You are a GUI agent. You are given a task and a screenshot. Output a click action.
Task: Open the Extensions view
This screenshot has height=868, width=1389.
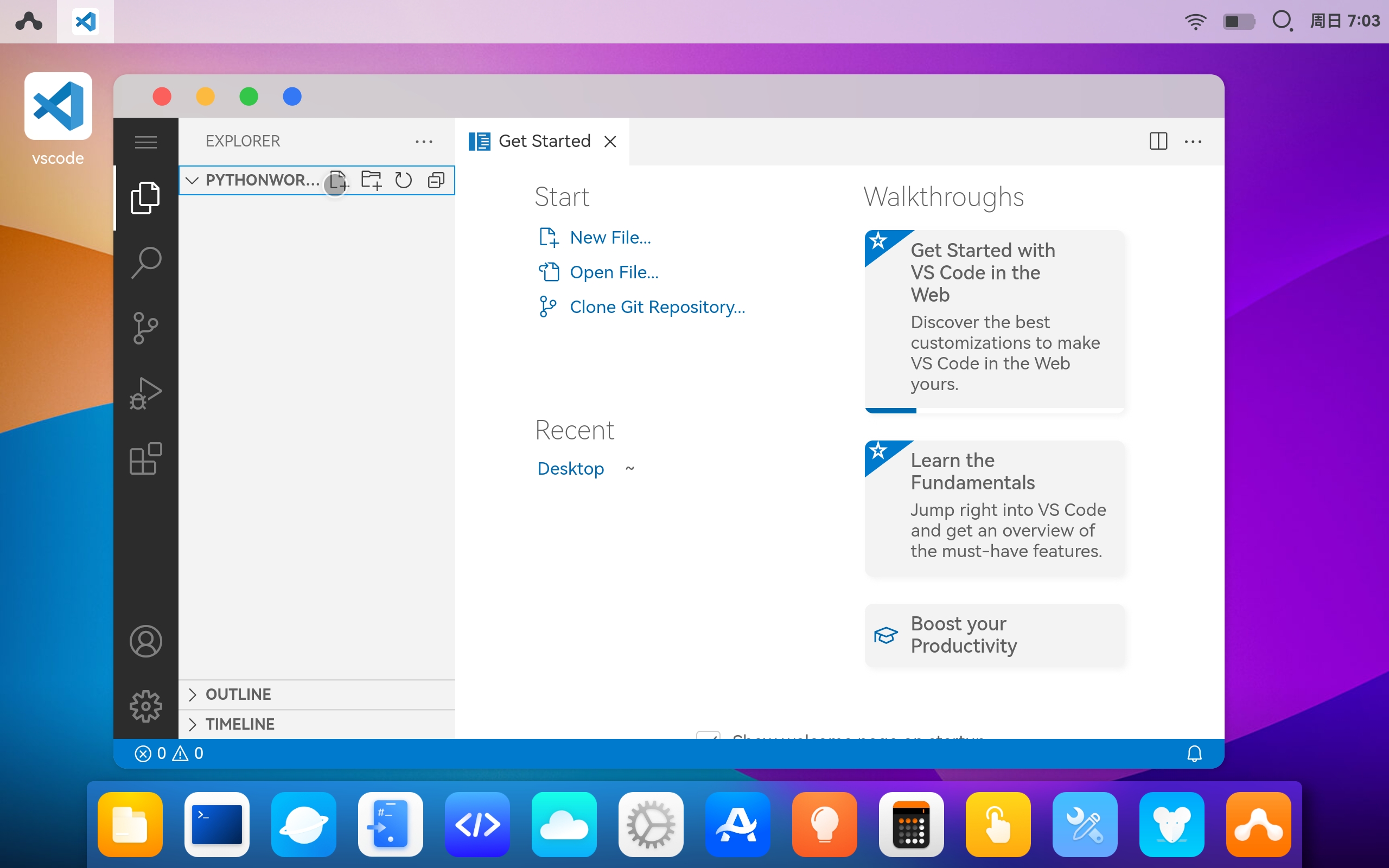(x=146, y=458)
